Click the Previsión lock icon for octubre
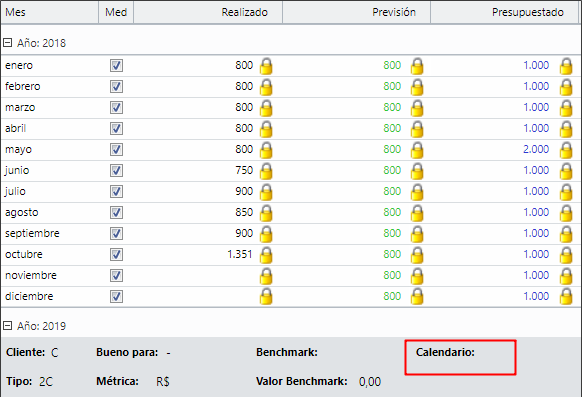582x397 pixels. pos(417,255)
